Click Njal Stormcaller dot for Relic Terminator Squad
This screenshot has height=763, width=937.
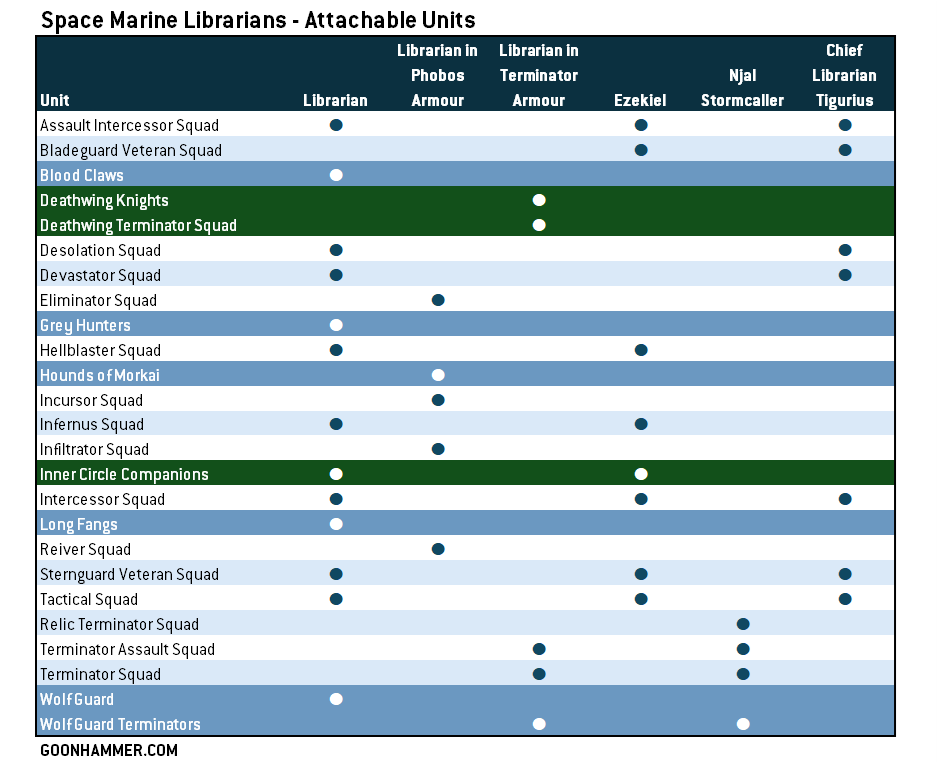[743, 624]
